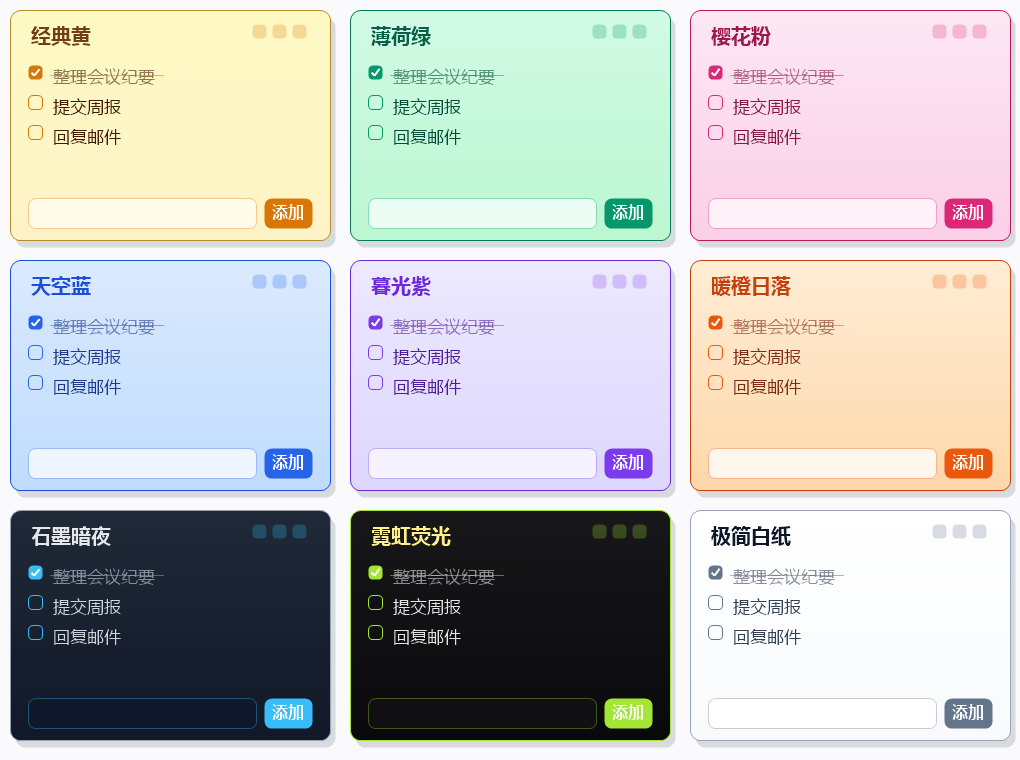This screenshot has width=1020, height=760.
Task: Check 回复邮件 in the 石墨暗夜 card
Action: (36, 632)
